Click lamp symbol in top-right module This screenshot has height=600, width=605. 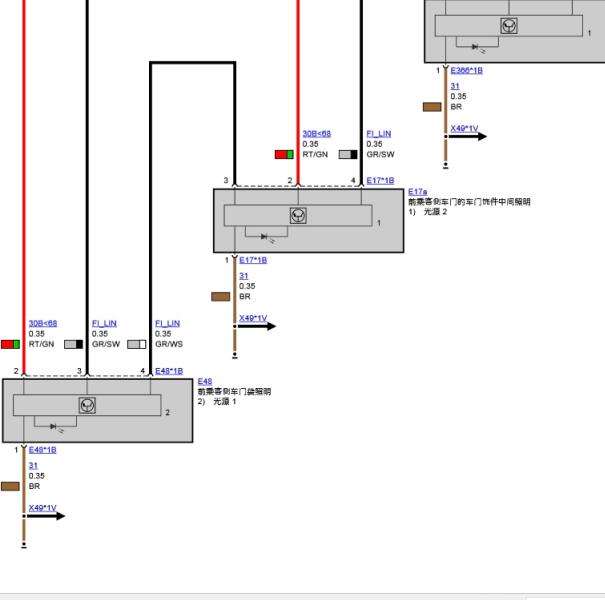[509, 26]
